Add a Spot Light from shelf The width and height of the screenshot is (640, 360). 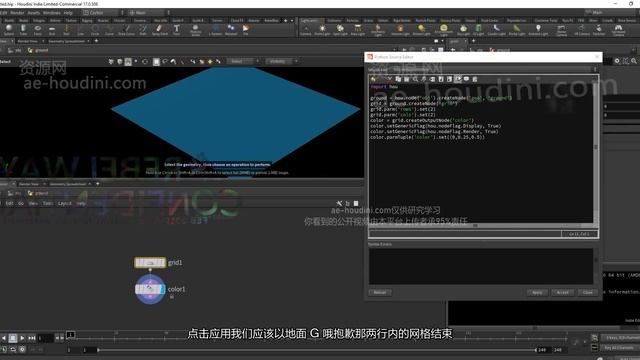pos(340,30)
